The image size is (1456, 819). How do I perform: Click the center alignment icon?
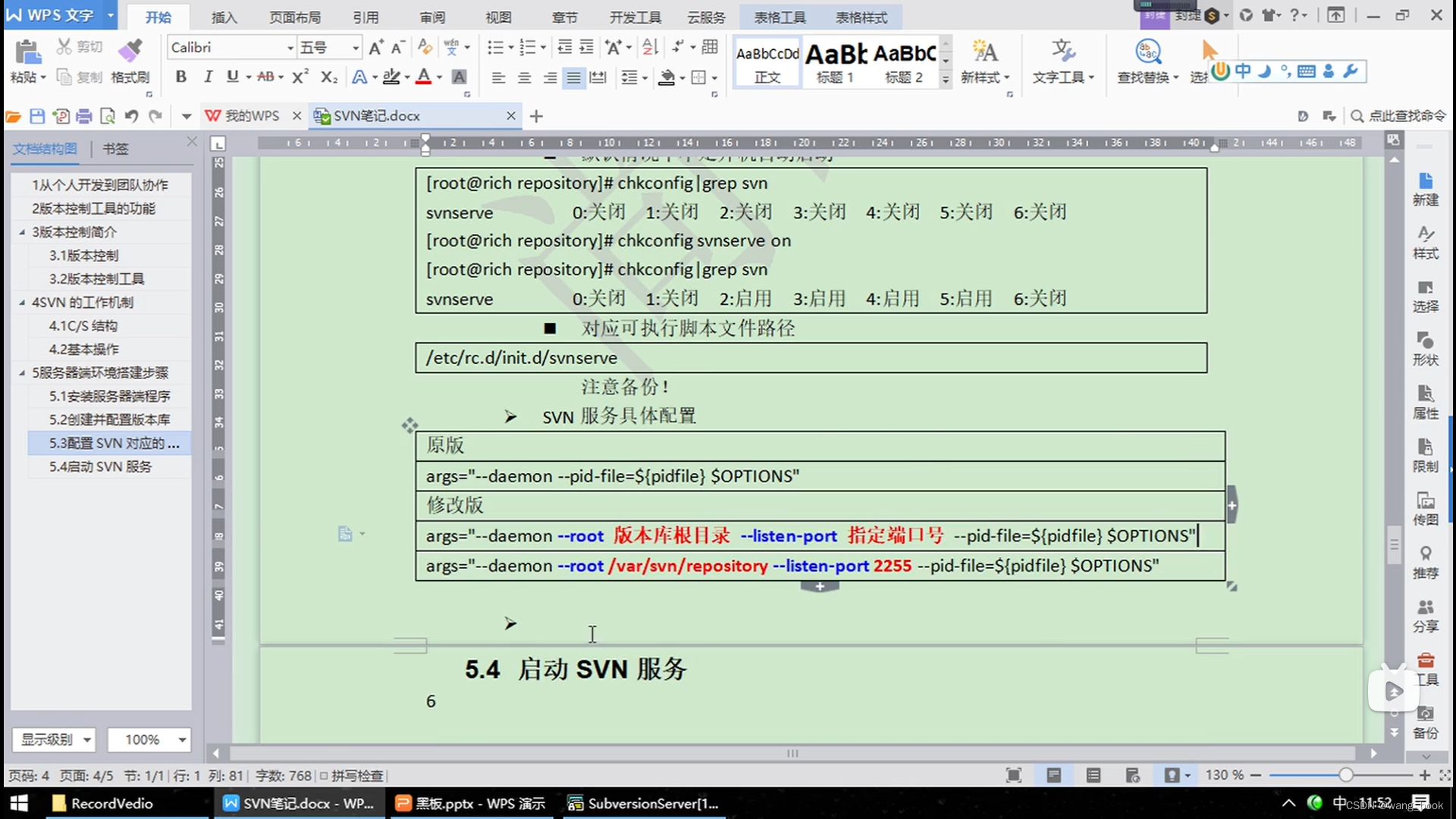(524, 77)
